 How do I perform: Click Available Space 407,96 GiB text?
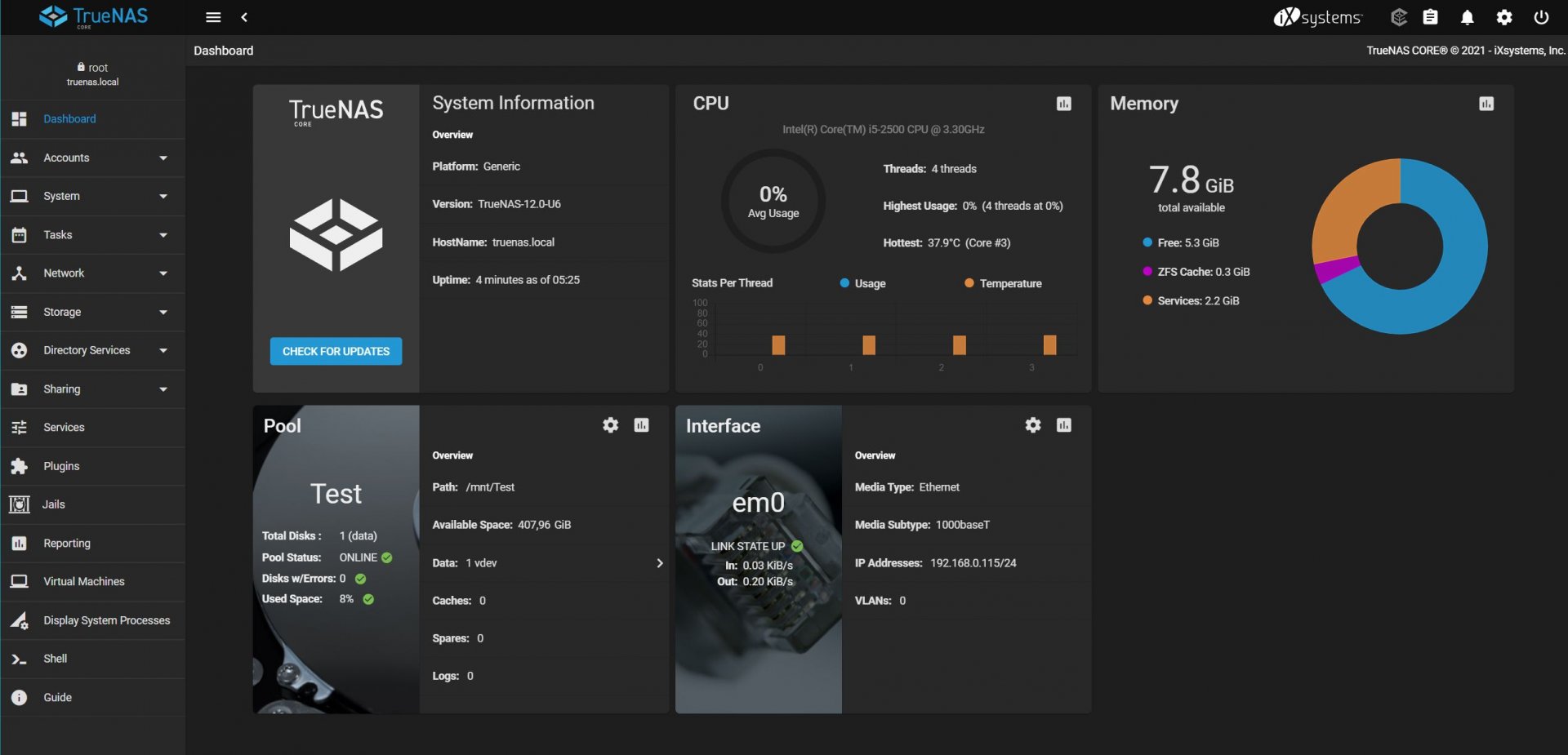[x=501, y=525]
